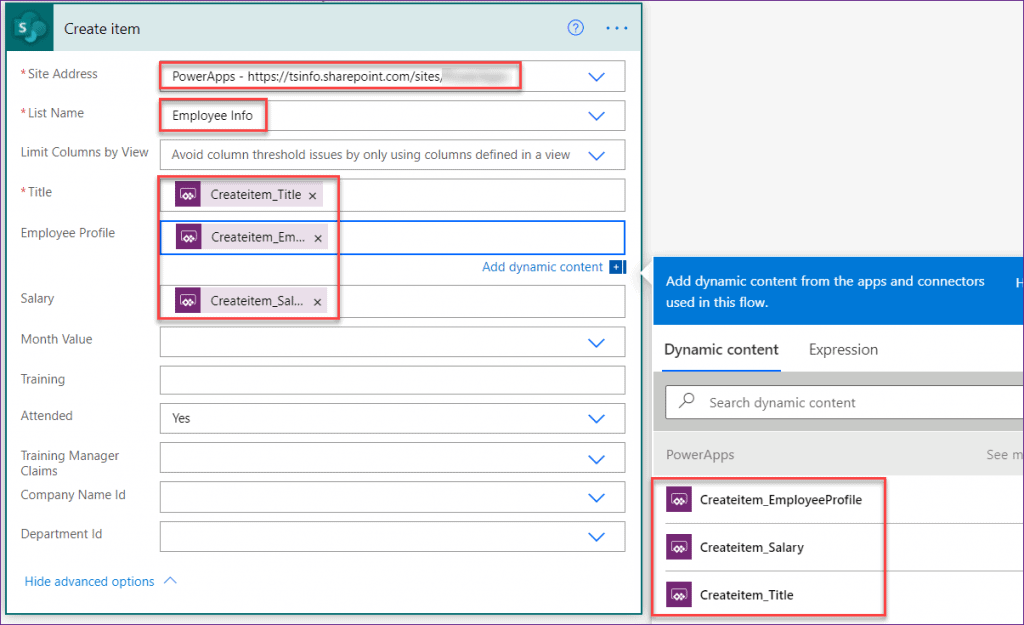Switch to the Expression tab
Image resolution: width=1024 pixels, height=625 pixels.
pyautogui.click(x=843, y=350)
